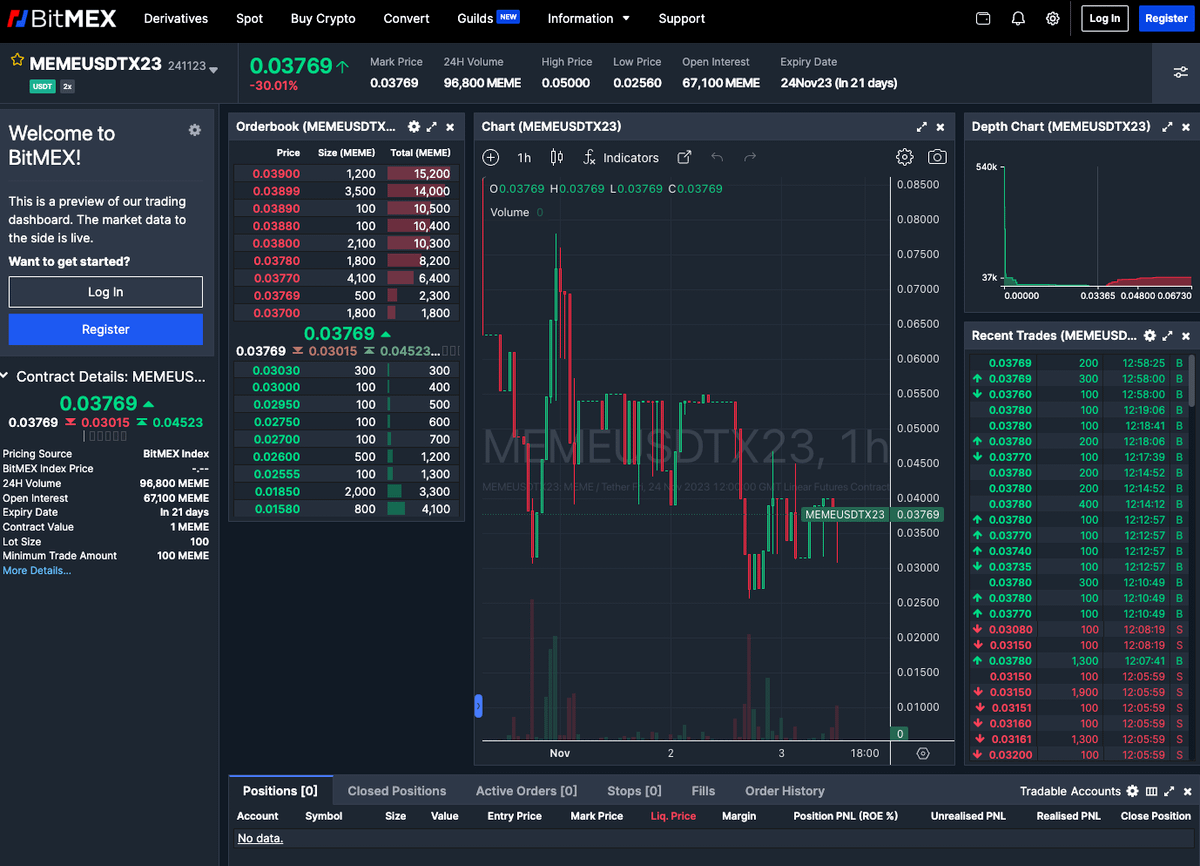Open the chart time axis settings gear
Image resolution: width=1200 pixels, height=866 pixels.
pos(923,753)
